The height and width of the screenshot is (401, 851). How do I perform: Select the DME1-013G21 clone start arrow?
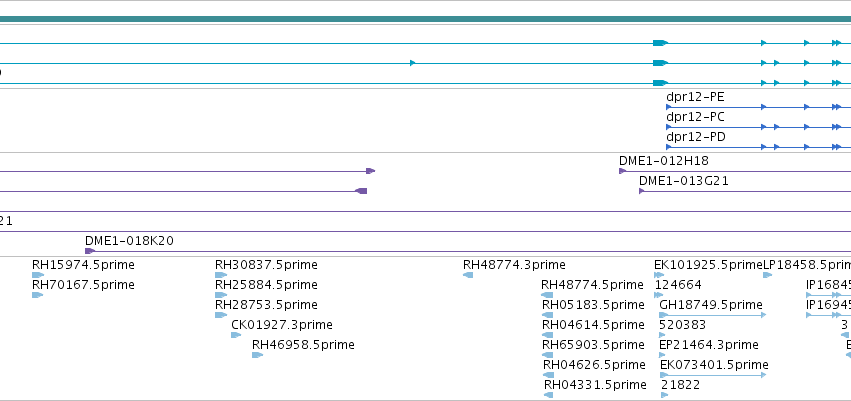click(x=642, y=191)
